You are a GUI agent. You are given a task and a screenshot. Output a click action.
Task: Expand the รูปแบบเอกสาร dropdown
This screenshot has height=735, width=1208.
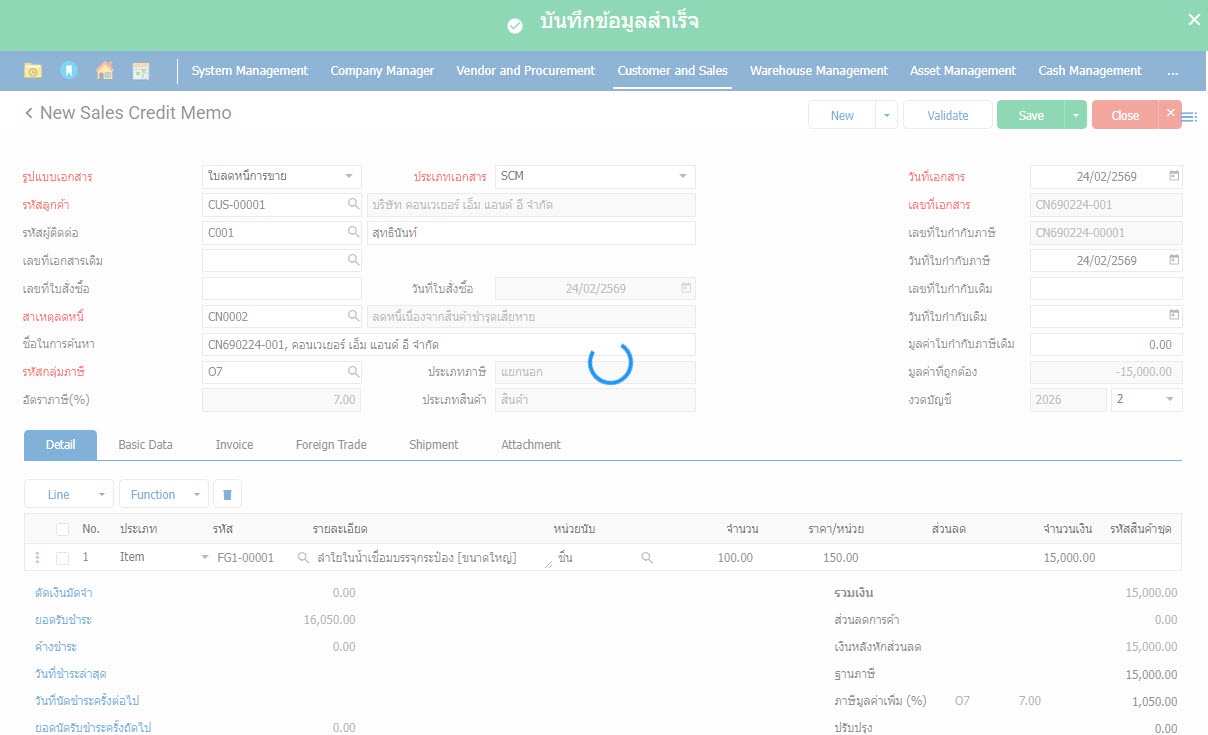[348, 177]
